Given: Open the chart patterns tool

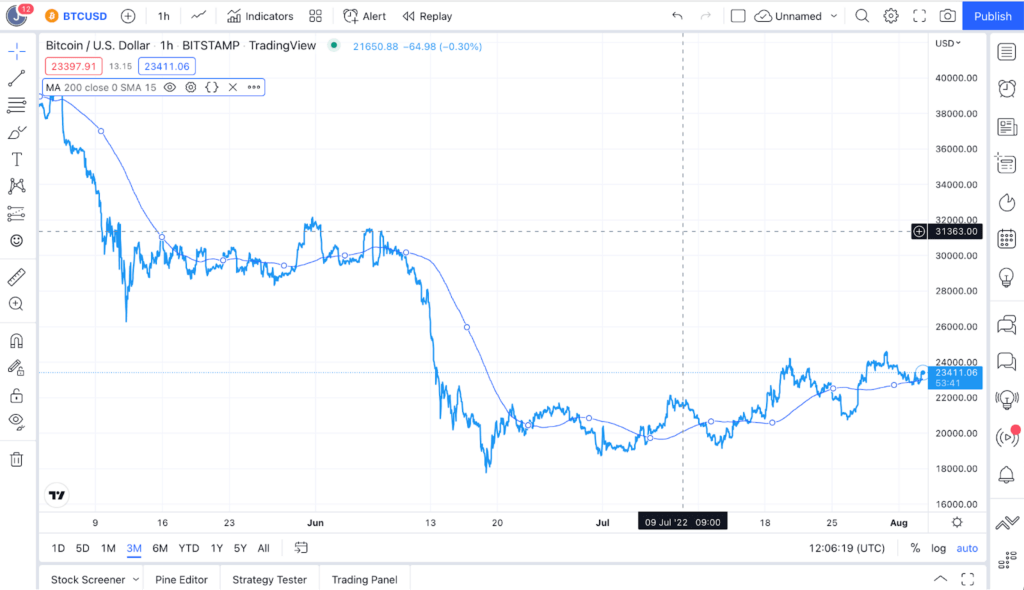Looking at the screenshot, I should (17, 186).
